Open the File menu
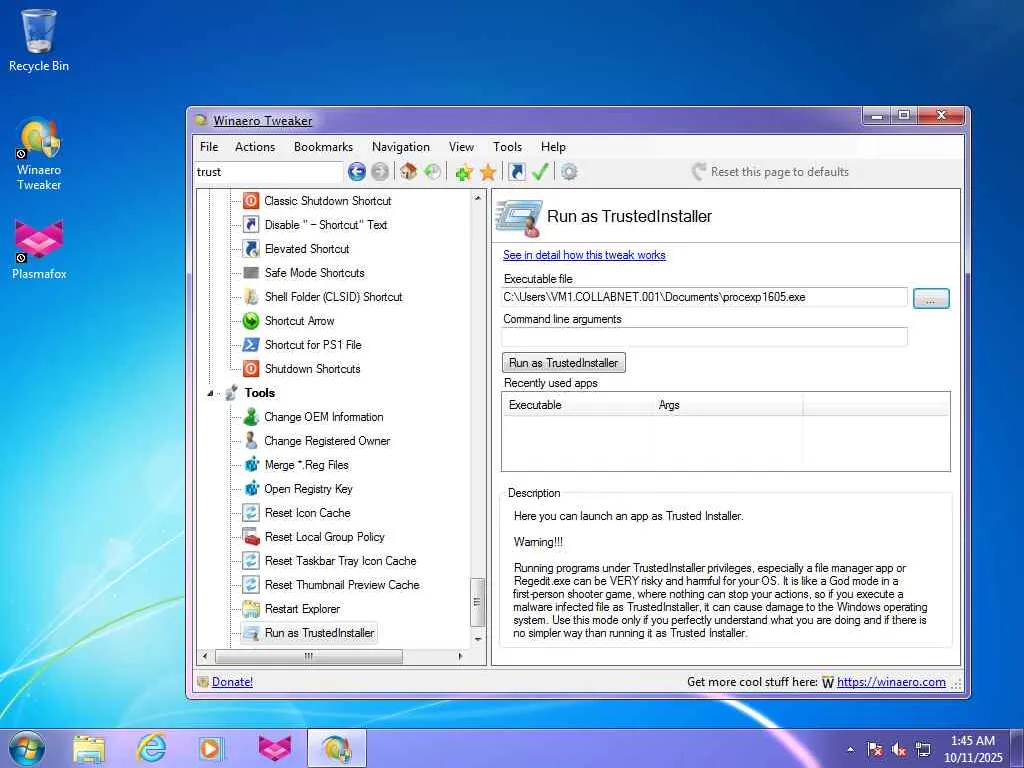 point(209,147)
